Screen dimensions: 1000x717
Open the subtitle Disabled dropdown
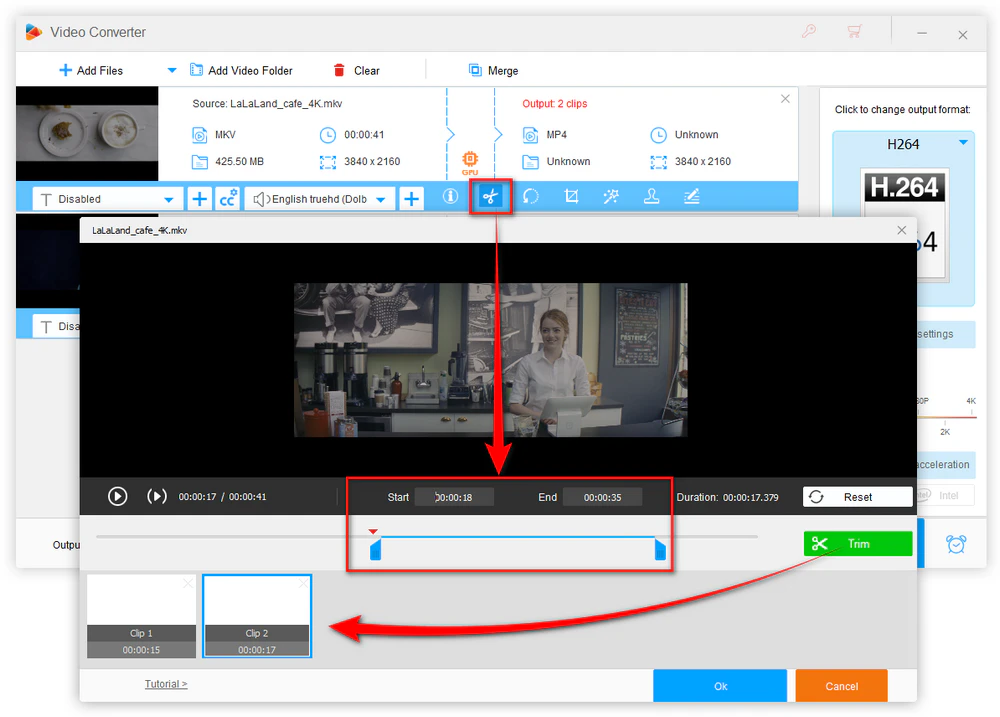(x=108, y=199)
